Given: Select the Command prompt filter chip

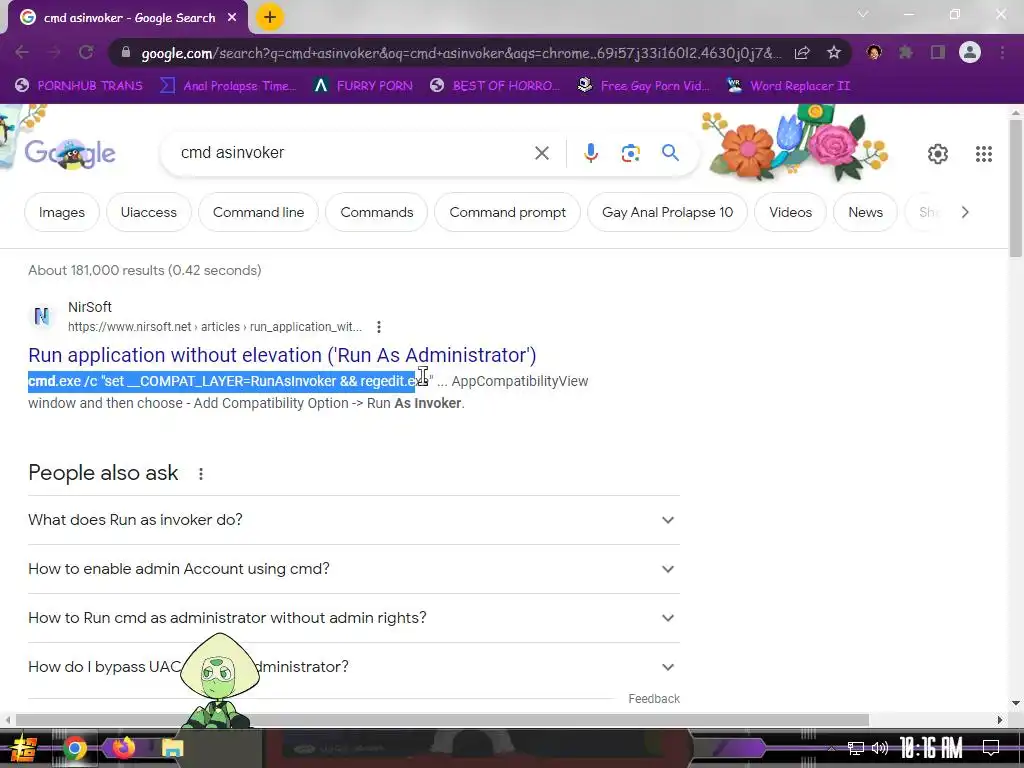Looking at the screenshot, I should click(507, 212).
